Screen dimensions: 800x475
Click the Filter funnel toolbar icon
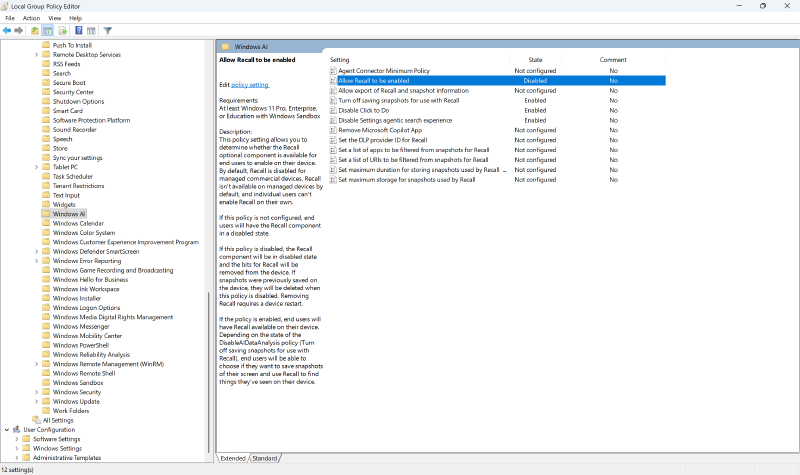tap(108, 31)
